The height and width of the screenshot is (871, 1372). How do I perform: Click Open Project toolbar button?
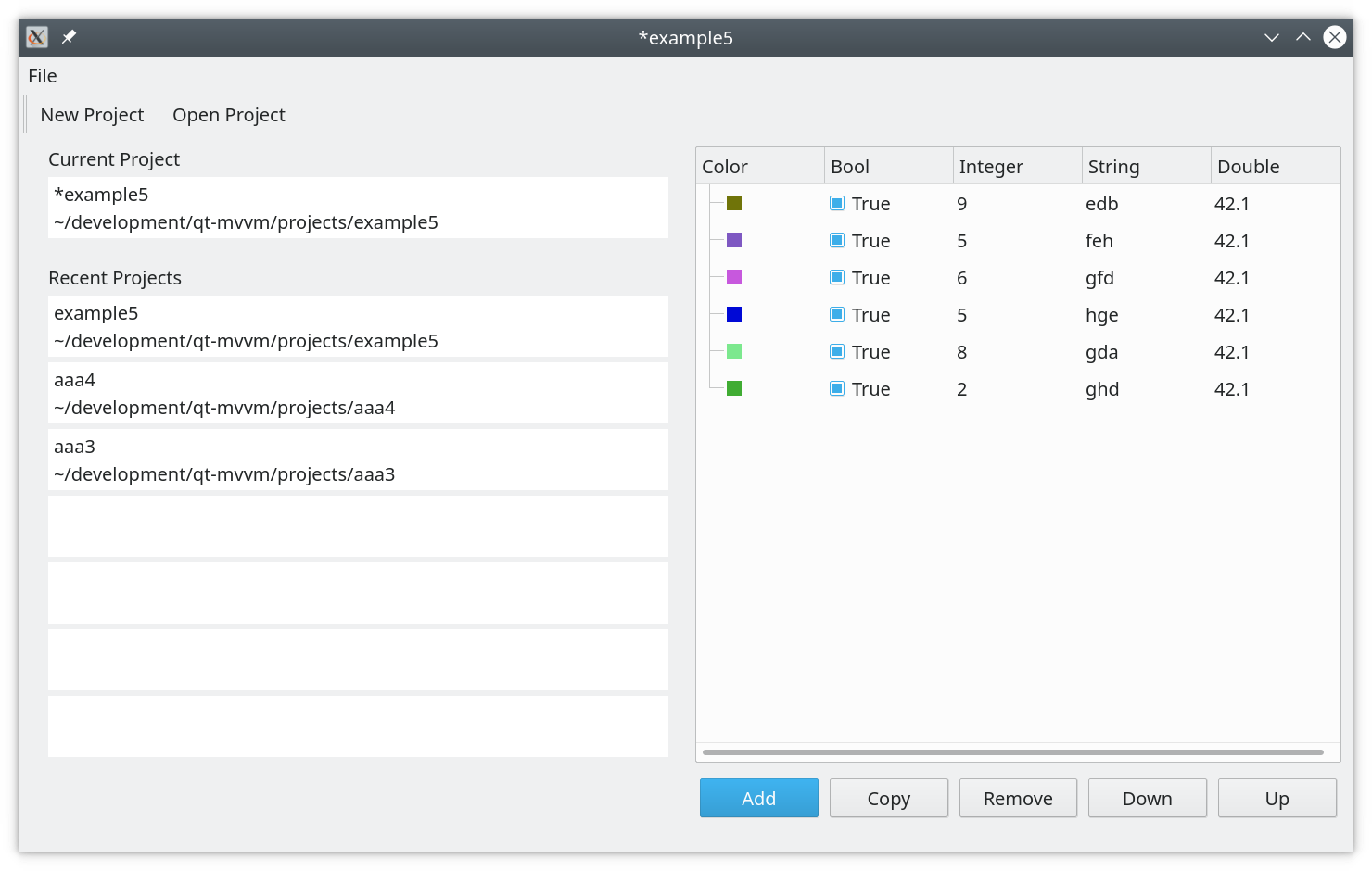pyautogui.click(x=229, y=115)
